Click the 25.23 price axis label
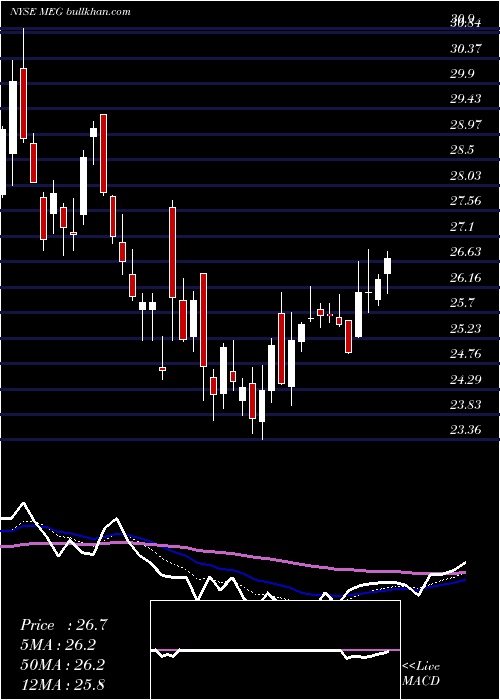Viewport: 500px width, 700px height. point(466,329)
